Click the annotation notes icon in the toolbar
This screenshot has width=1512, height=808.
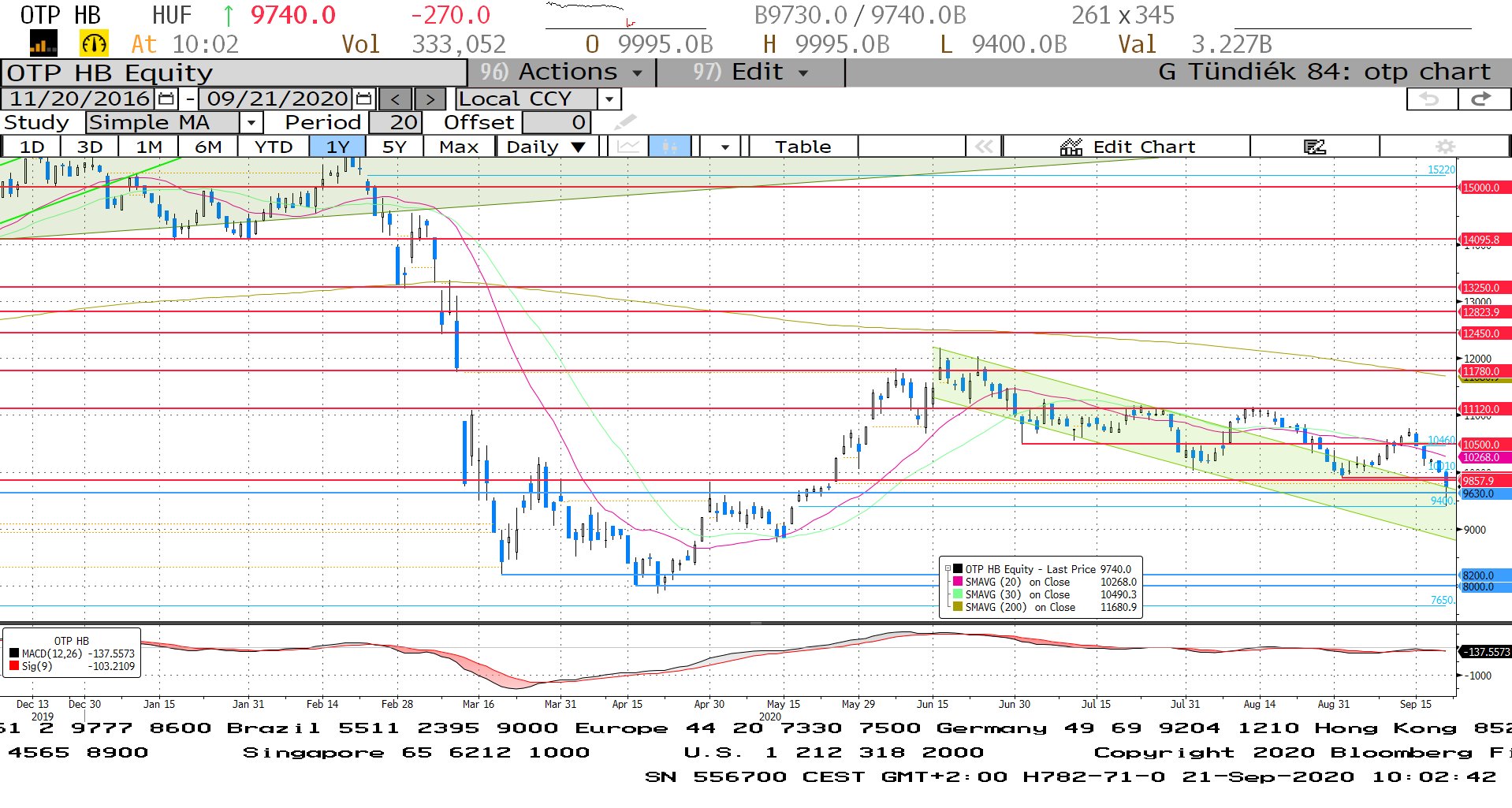[x=1314, y=147]
